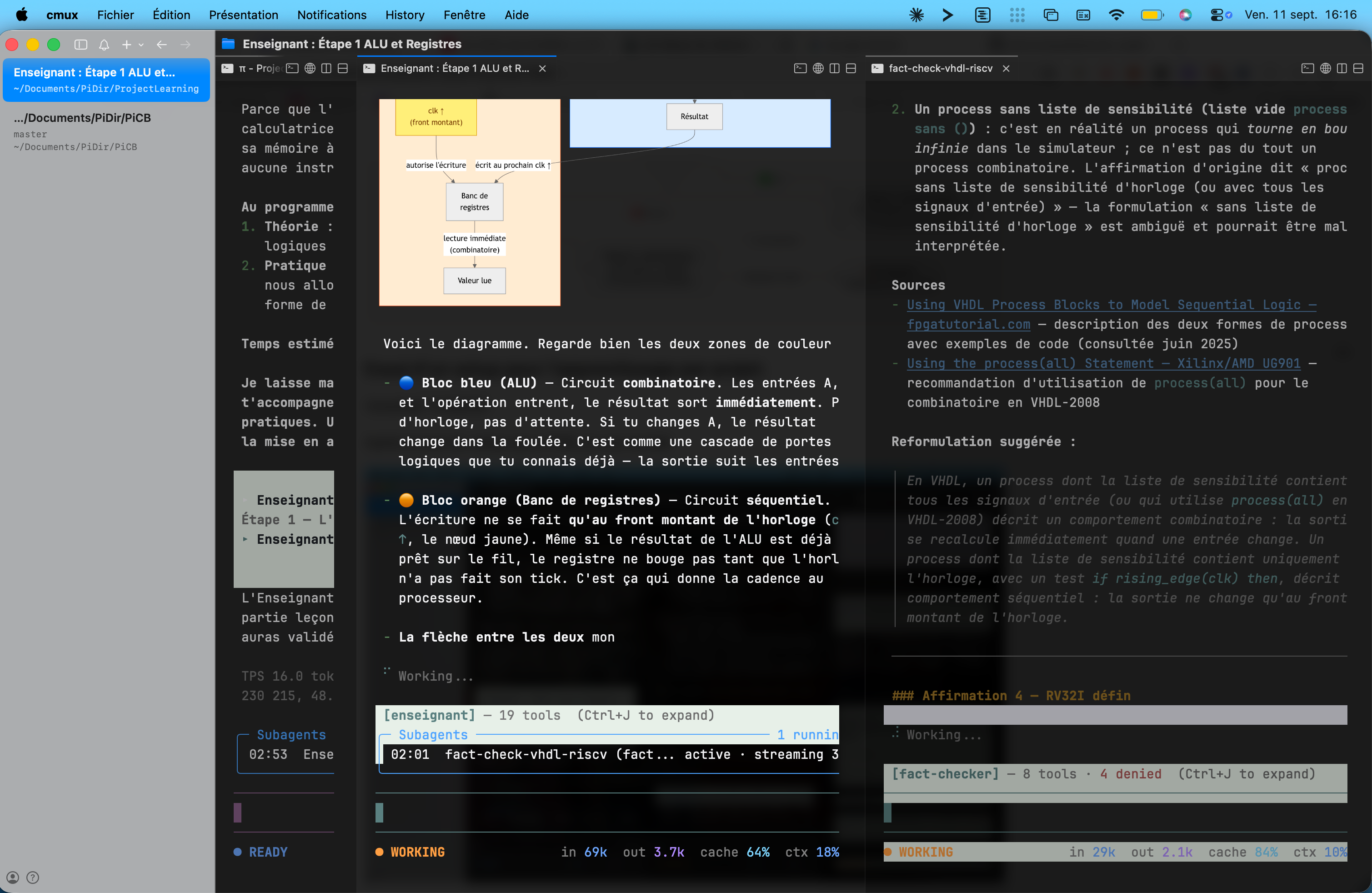Click the plus icon for new workspace
Image resolution: width=1372 pixels, height=893 pixels.
126,45
